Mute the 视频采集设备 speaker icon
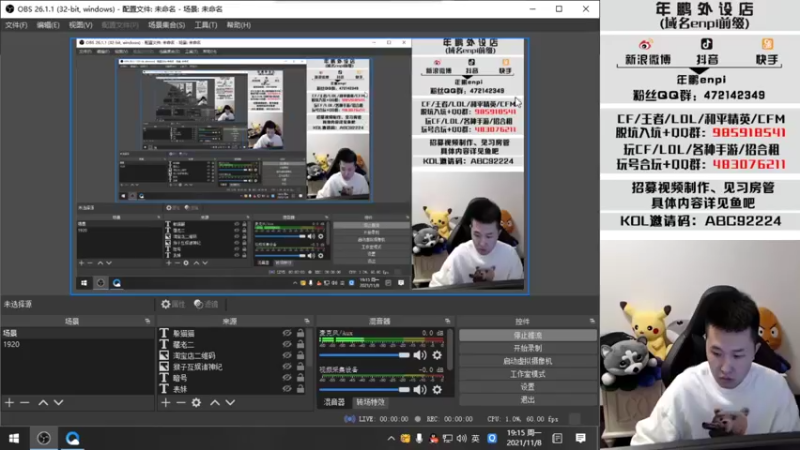Screen dimensions: 800x450 coord(420,390)
